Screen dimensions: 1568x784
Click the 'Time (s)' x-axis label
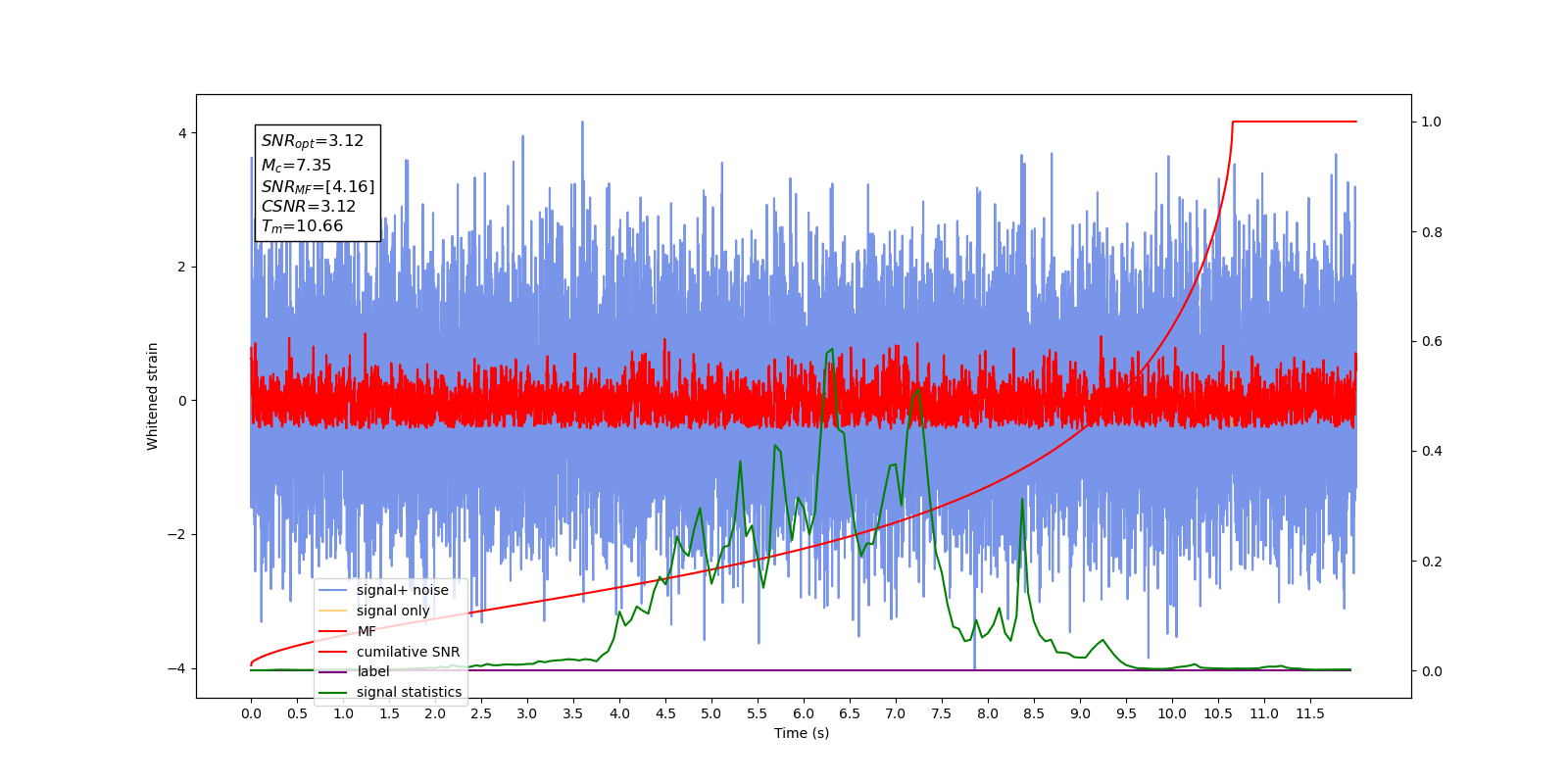(x=802, y=733)
